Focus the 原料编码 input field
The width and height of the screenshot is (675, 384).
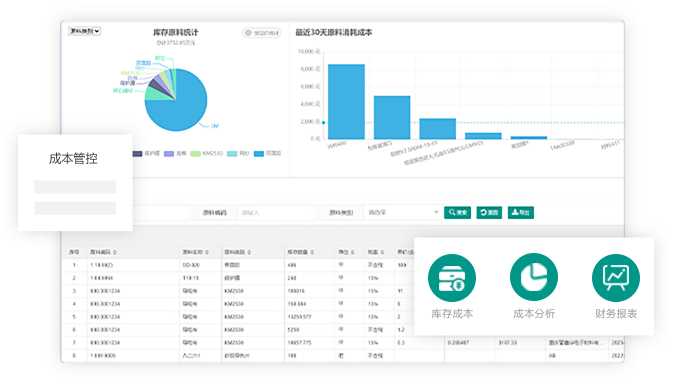coord(276,212)
